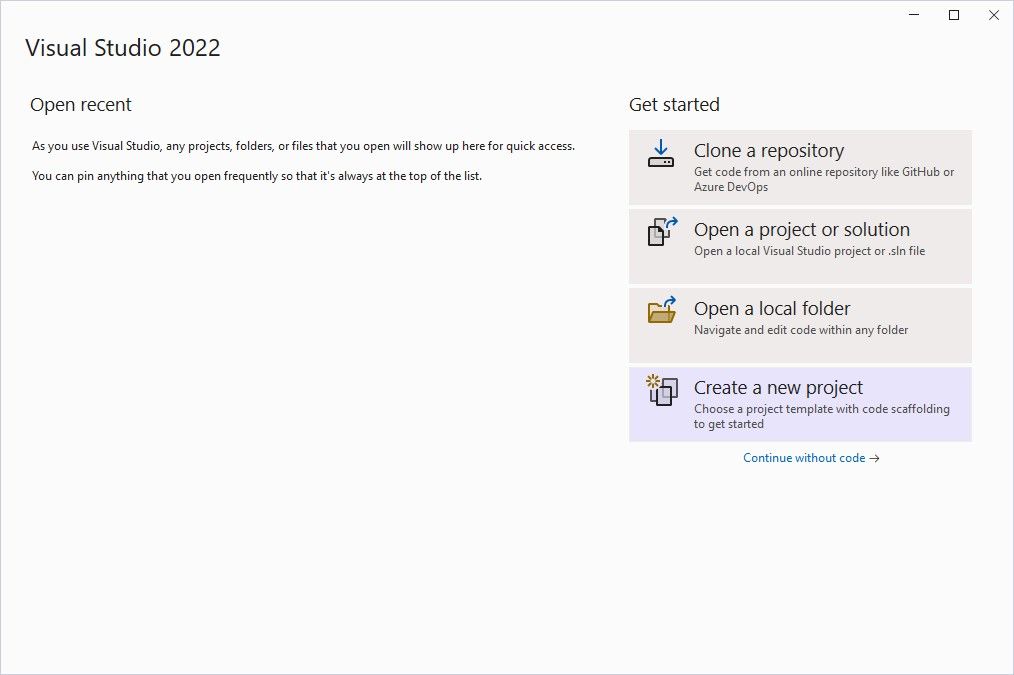Click the Open recent heading
The image size is (1014, 675).
coord(80,104)
